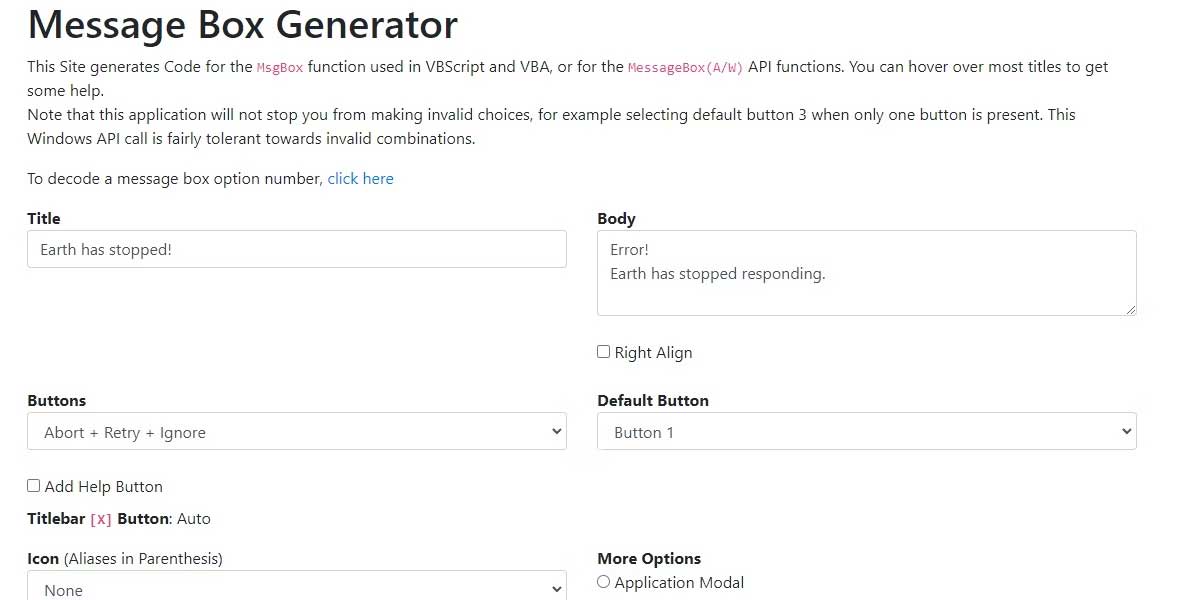Viewport: 1200px width, 600px height.
Task: Click the 'More Options' heading
Action: pyautogui.click(x=649, y=558)
